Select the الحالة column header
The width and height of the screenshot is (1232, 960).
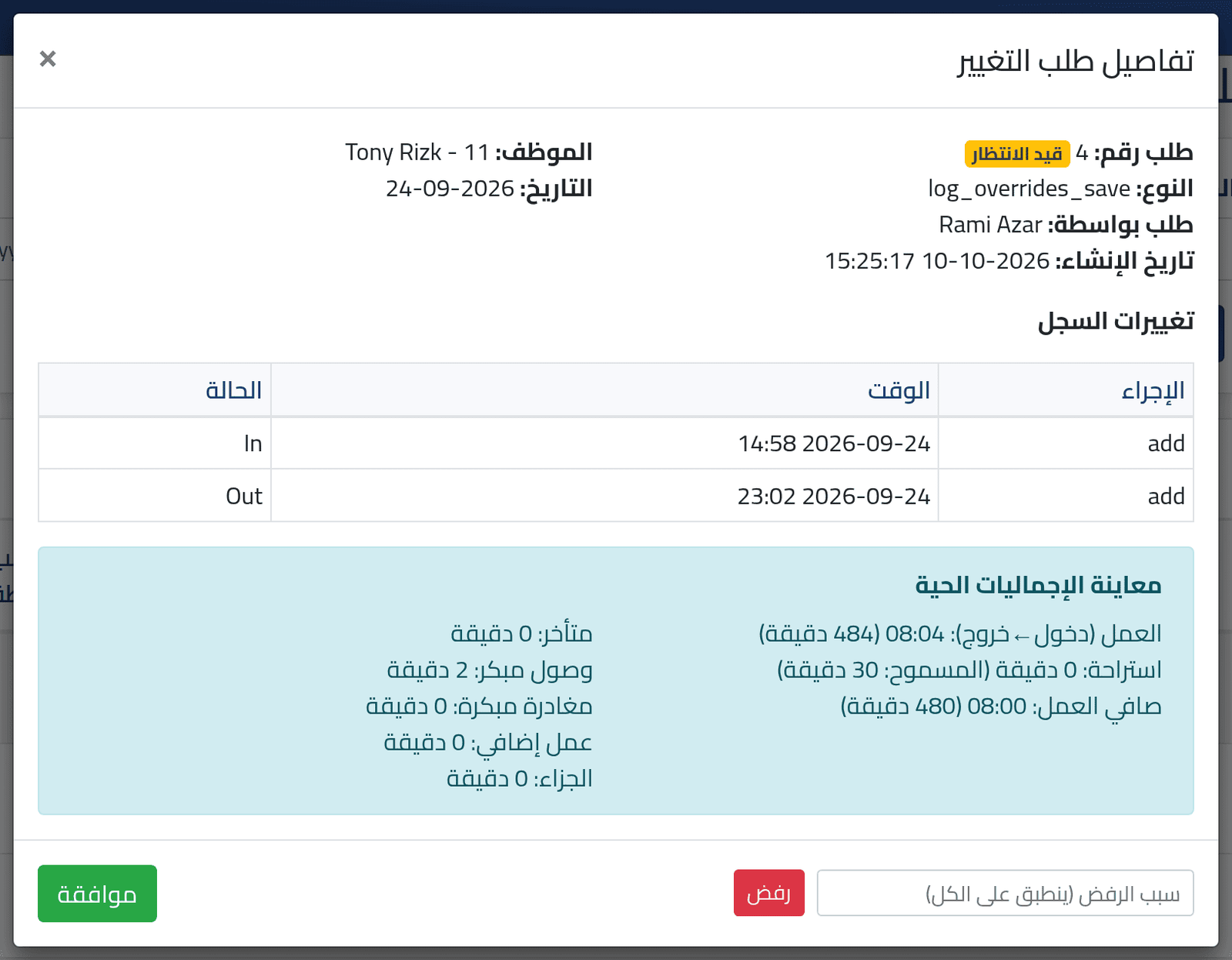pos(155,390)
